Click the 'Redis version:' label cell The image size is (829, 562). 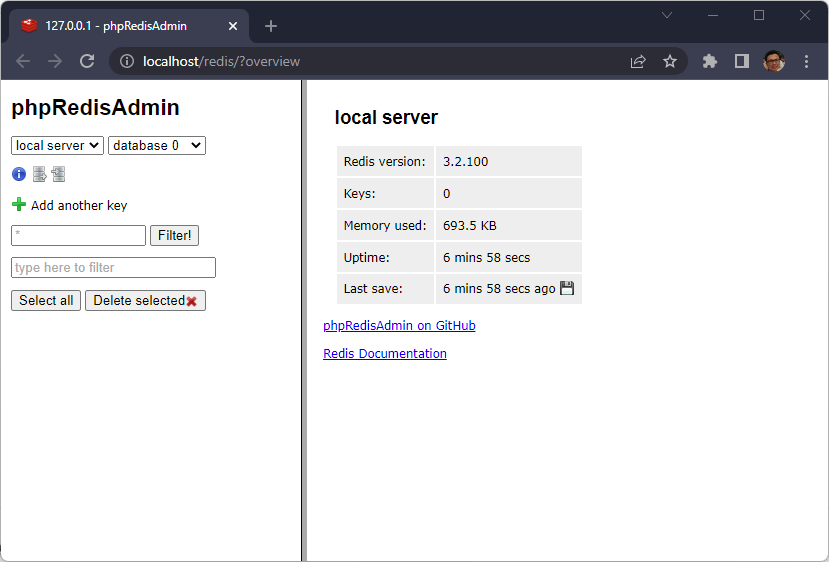click(x=385, y=161)
